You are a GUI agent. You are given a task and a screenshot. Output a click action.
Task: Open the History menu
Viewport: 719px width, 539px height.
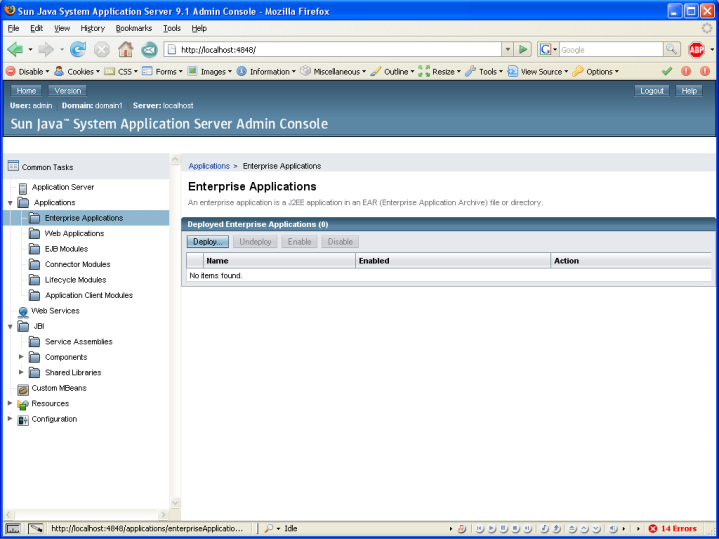93,28
